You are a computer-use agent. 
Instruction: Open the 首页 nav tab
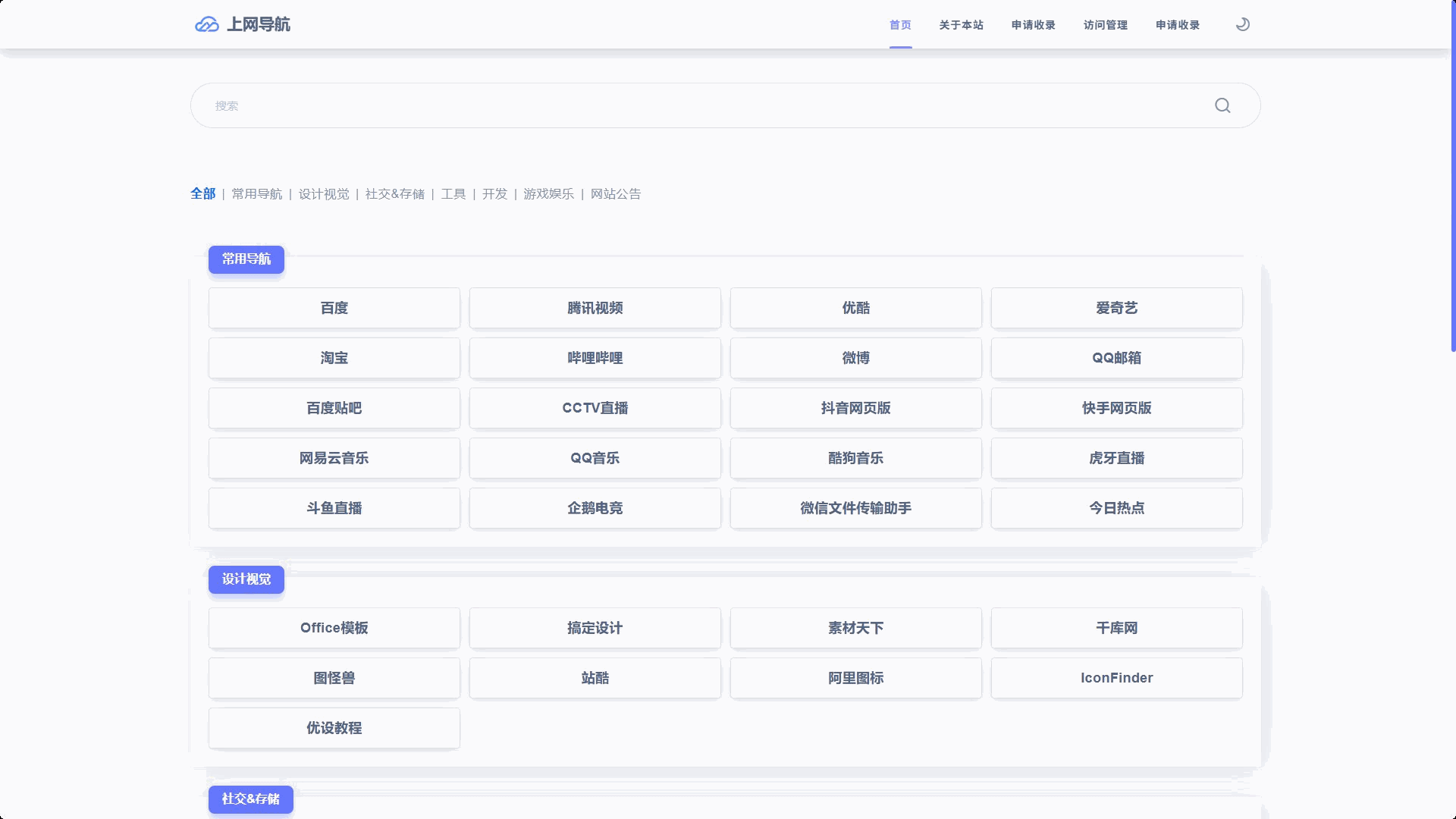[x=900, y=25]
